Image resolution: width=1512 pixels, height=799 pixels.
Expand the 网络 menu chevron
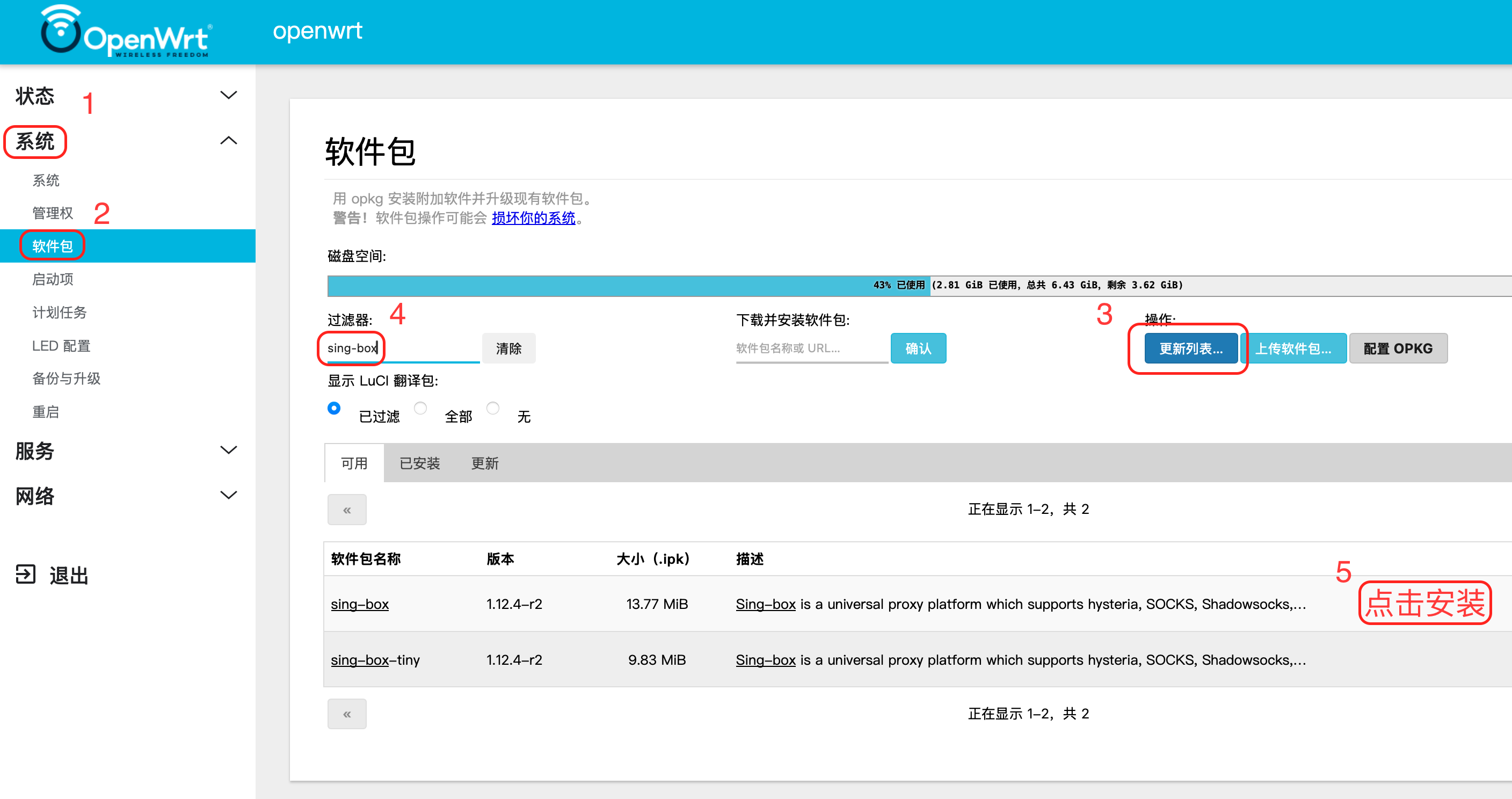(228, 496)
